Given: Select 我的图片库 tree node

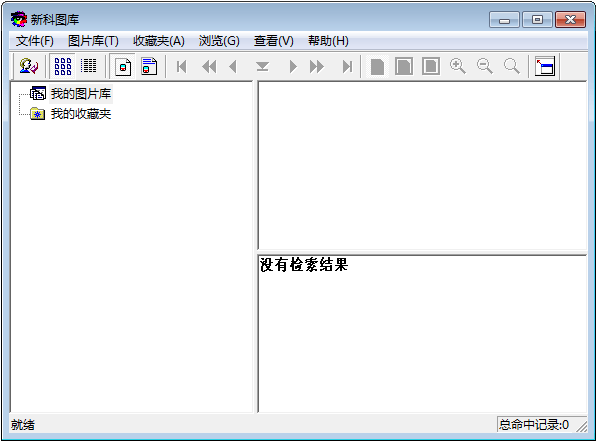Looking at the screenshot, I should [x=81, y=94].
